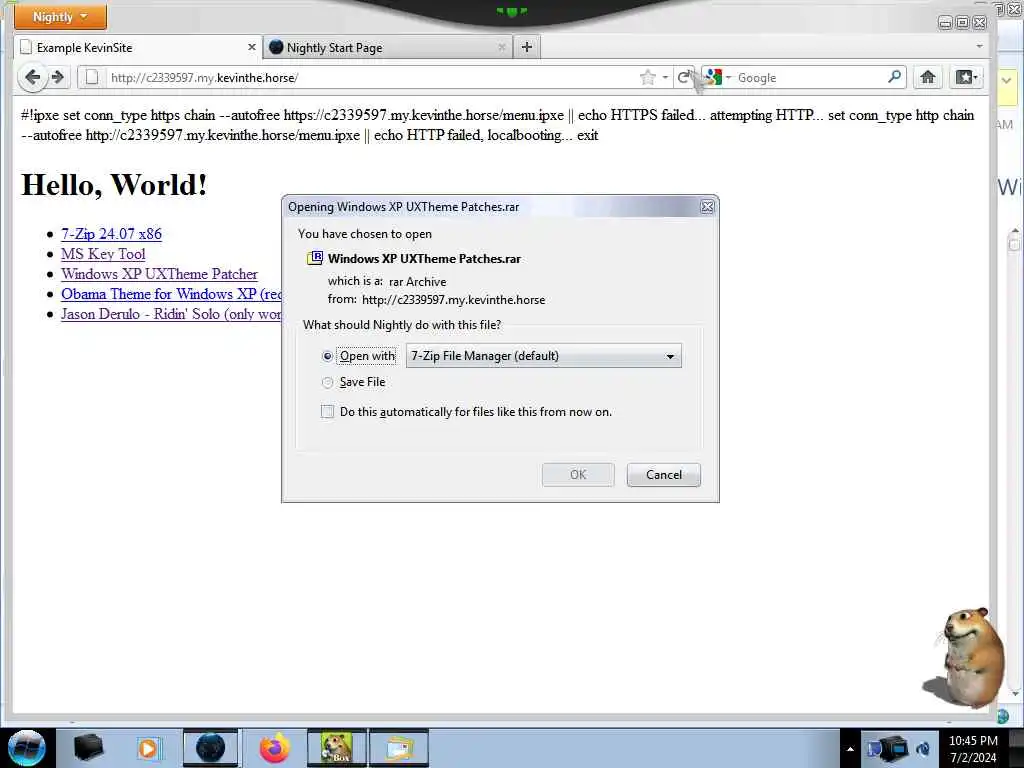
Task: Open the search engine selector arrow
Action: (x=728, y=77)
